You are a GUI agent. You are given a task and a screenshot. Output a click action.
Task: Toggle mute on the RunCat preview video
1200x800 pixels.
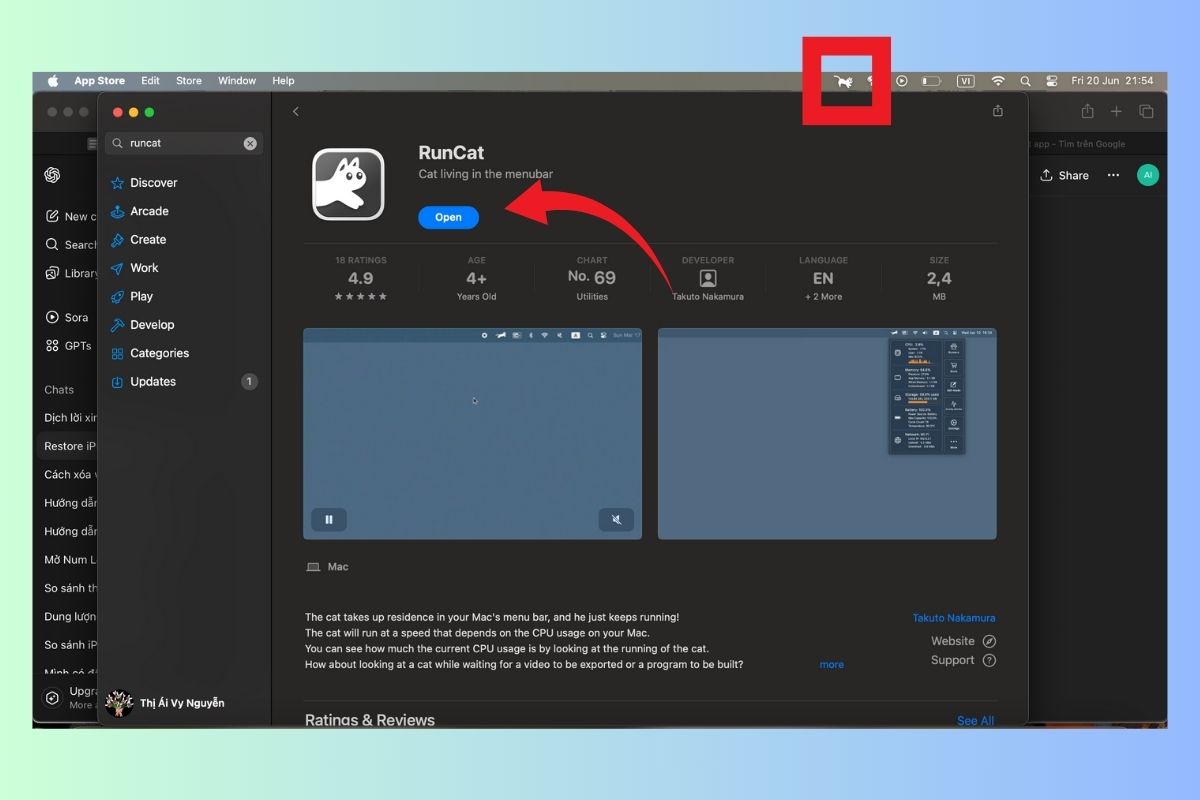616,519
